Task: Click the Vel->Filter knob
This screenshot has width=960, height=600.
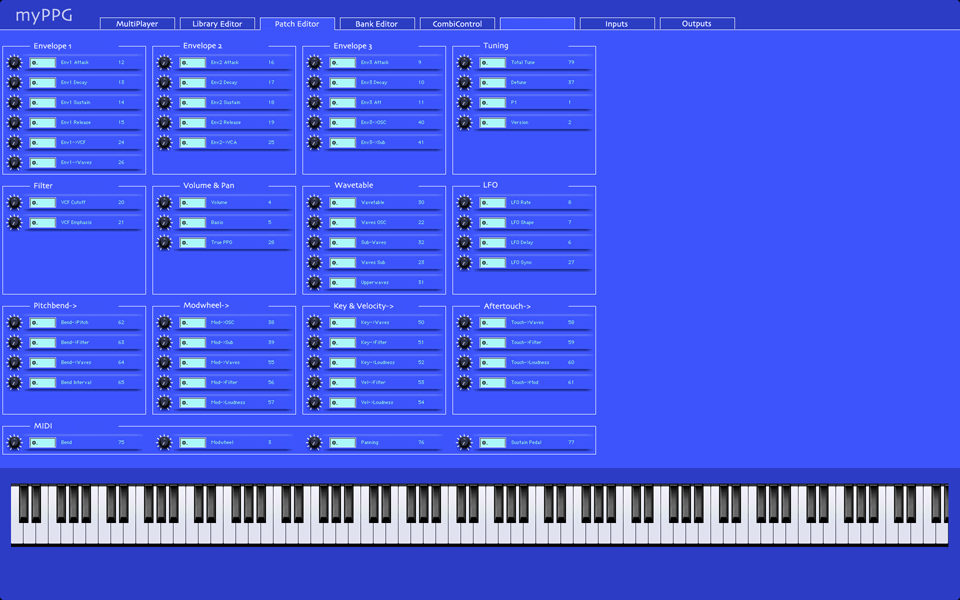Action: [x=314, y=383]
